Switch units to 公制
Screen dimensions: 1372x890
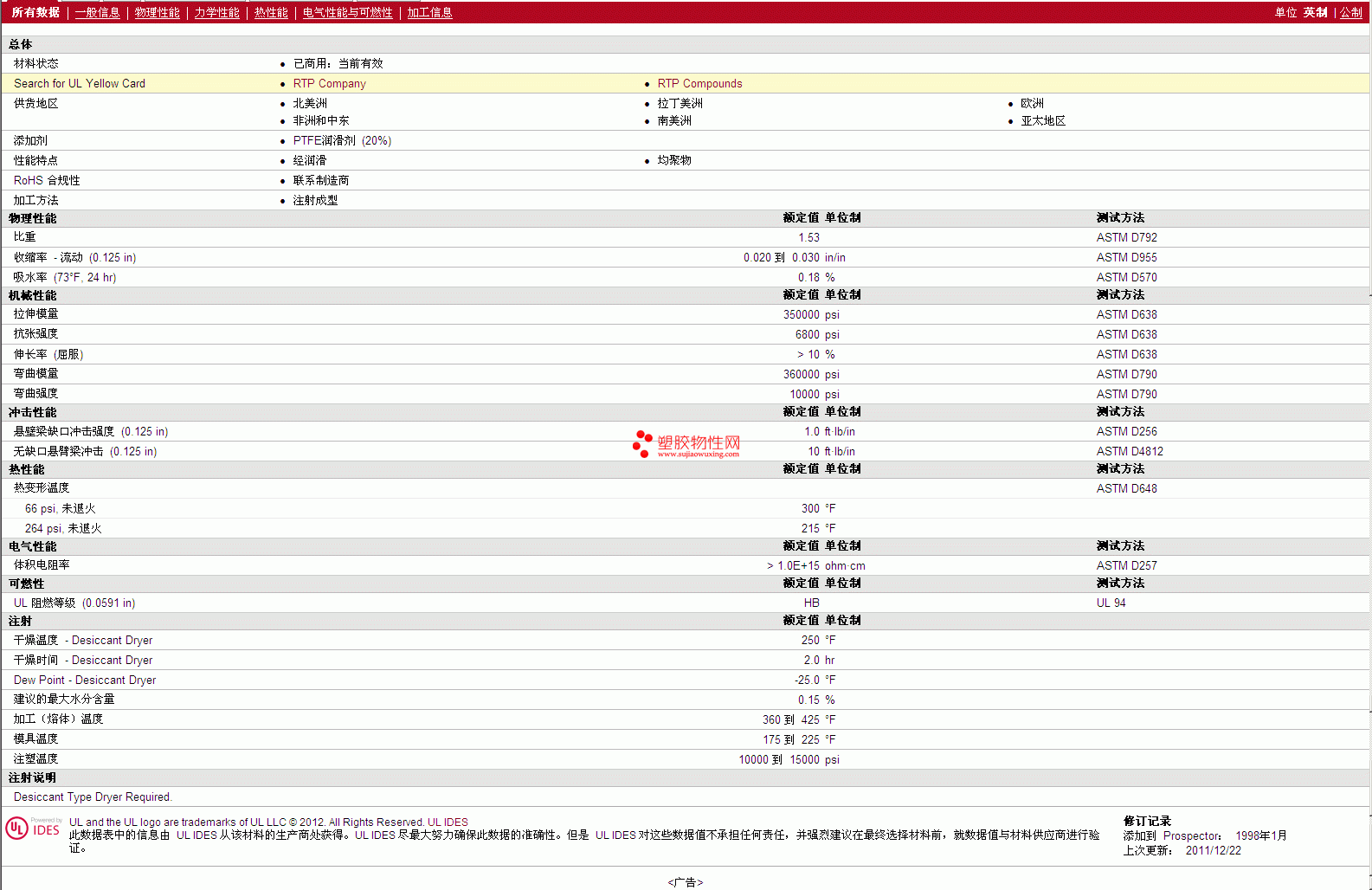coord(1350,12)
